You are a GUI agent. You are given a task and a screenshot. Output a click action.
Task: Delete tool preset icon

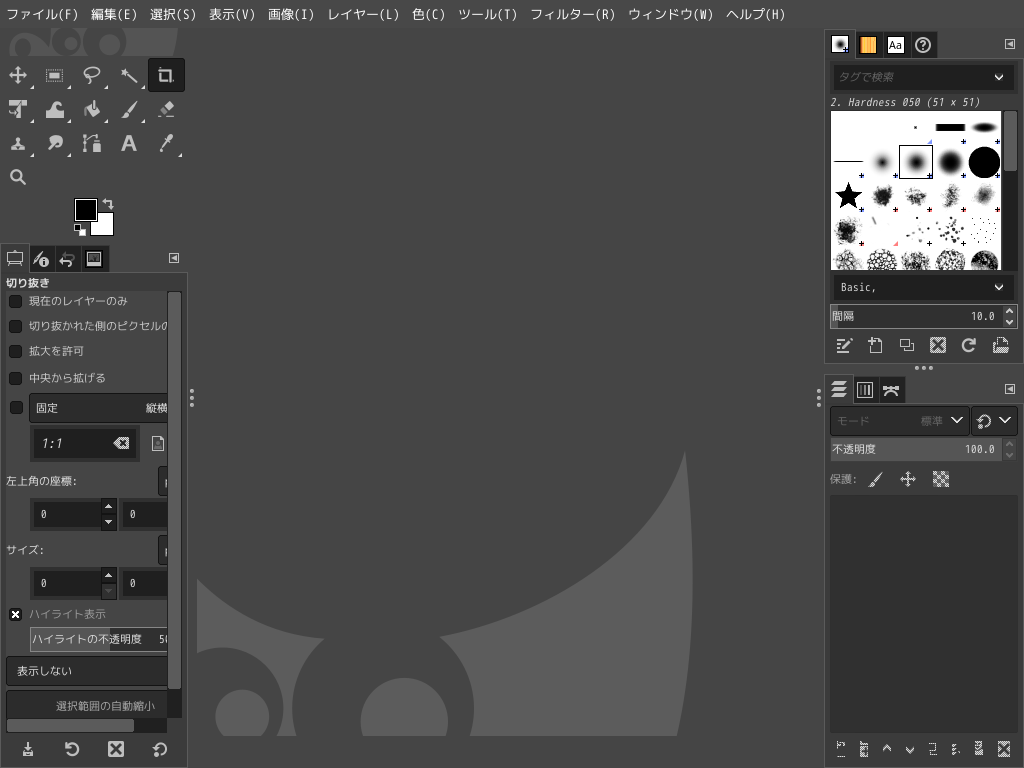116,749
